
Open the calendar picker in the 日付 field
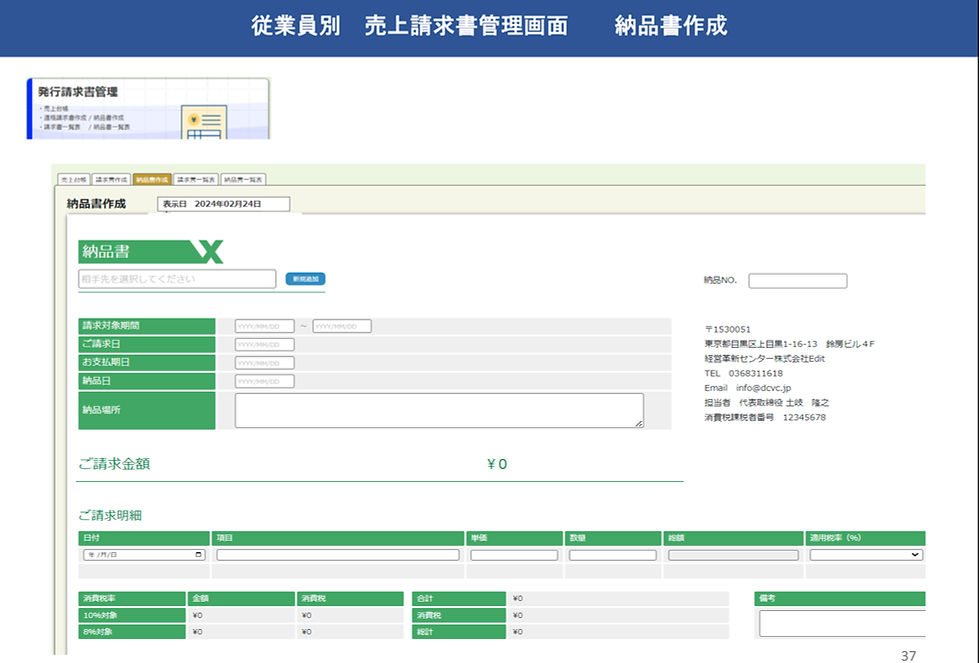[199, 554]
